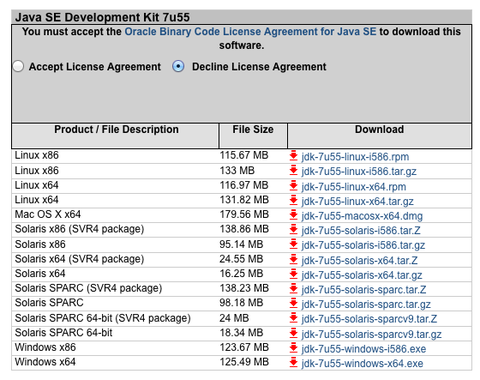480x380 pixels.
Task: Download jdk-7u55-solaris-sparcv9.tar.Z file link
Action: coord(369,319)
